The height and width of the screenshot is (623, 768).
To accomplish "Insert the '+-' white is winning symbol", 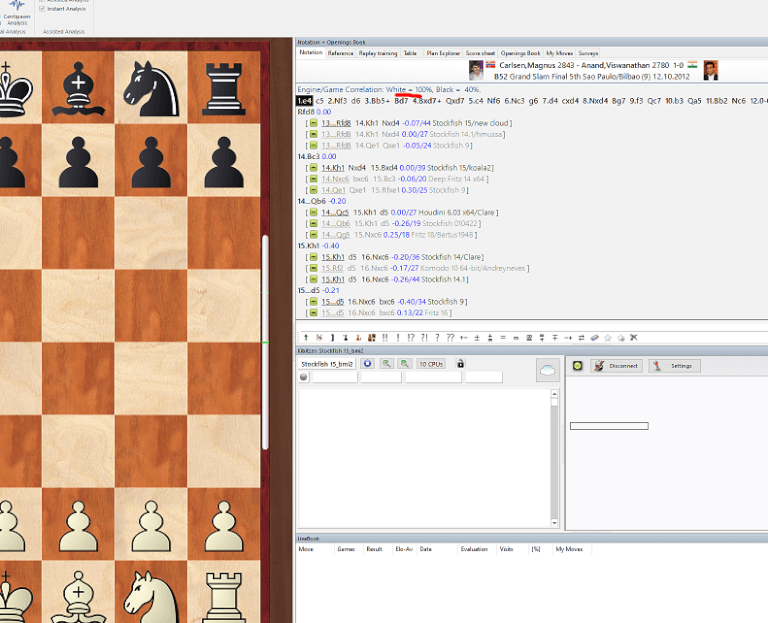I will pyautogui.click(x=464, y=337).
